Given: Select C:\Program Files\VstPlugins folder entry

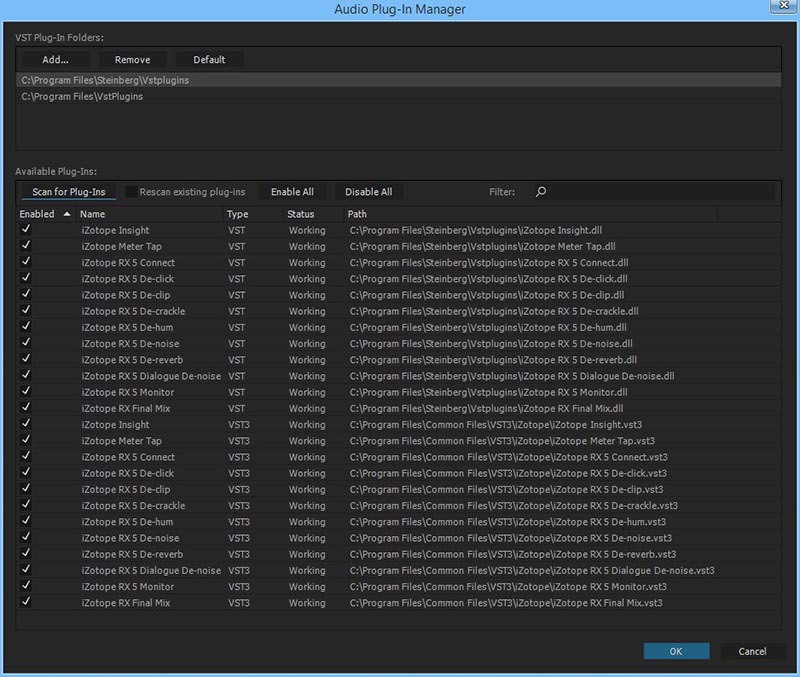Looking at the screenshot, I should (x=398, y=96).
